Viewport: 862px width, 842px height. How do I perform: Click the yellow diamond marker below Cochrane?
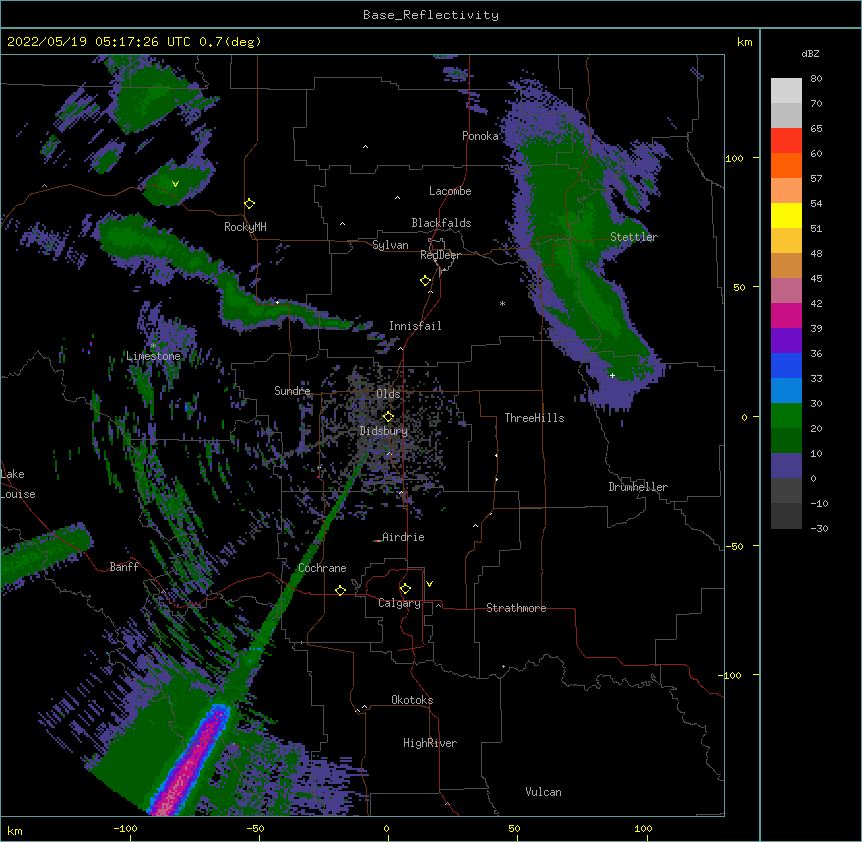[340, 590]
